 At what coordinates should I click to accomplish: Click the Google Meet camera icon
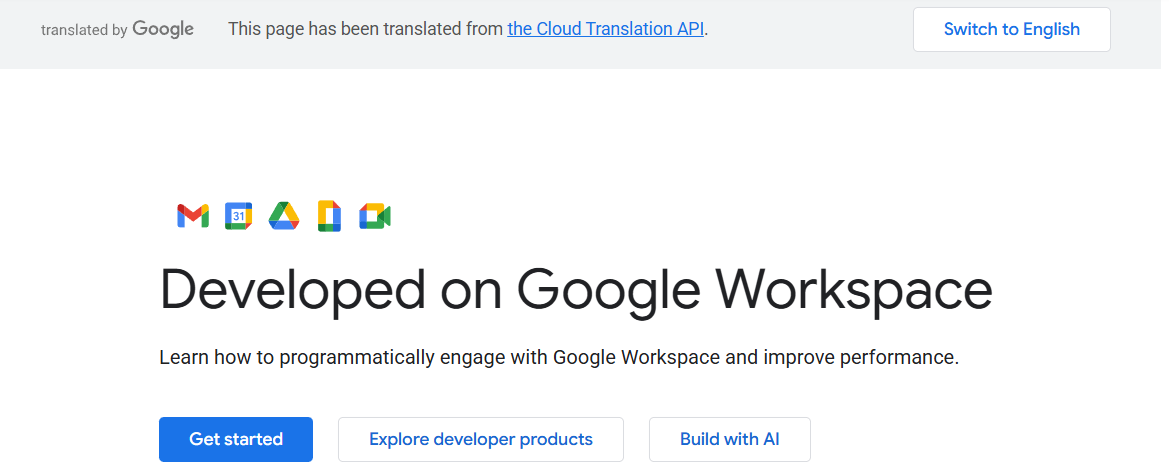(375, 215)
